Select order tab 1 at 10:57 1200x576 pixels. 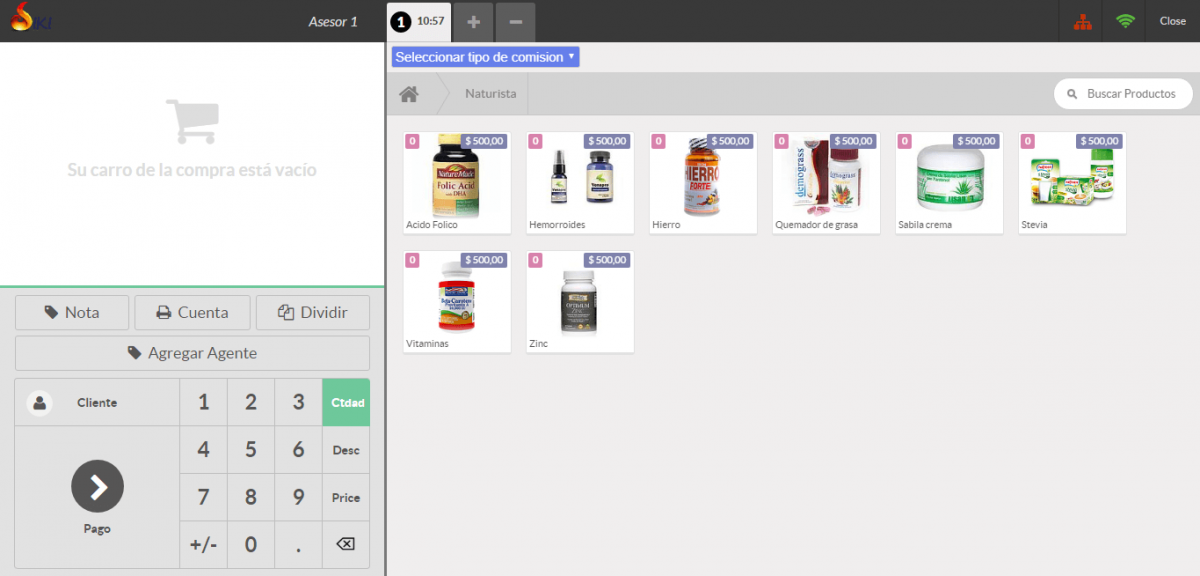[x=419, y=21]
